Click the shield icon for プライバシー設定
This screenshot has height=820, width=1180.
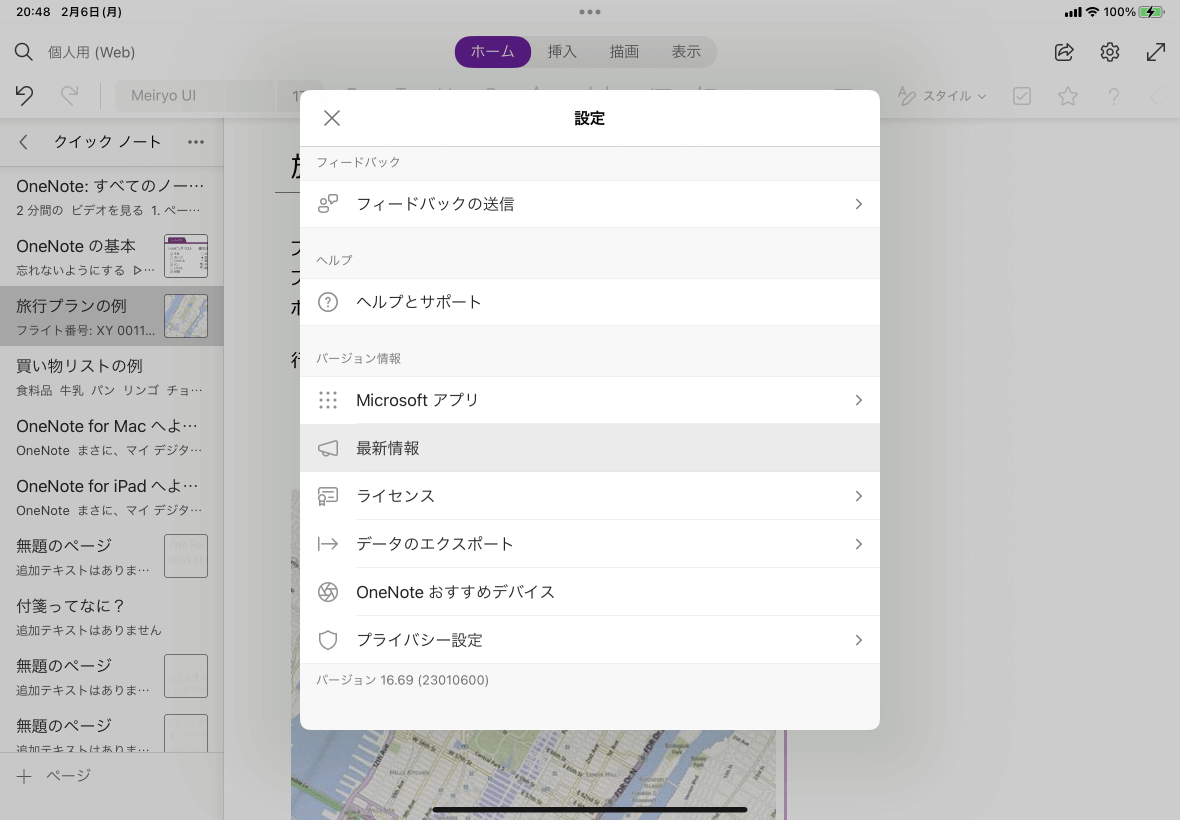(x=327, y=640)
